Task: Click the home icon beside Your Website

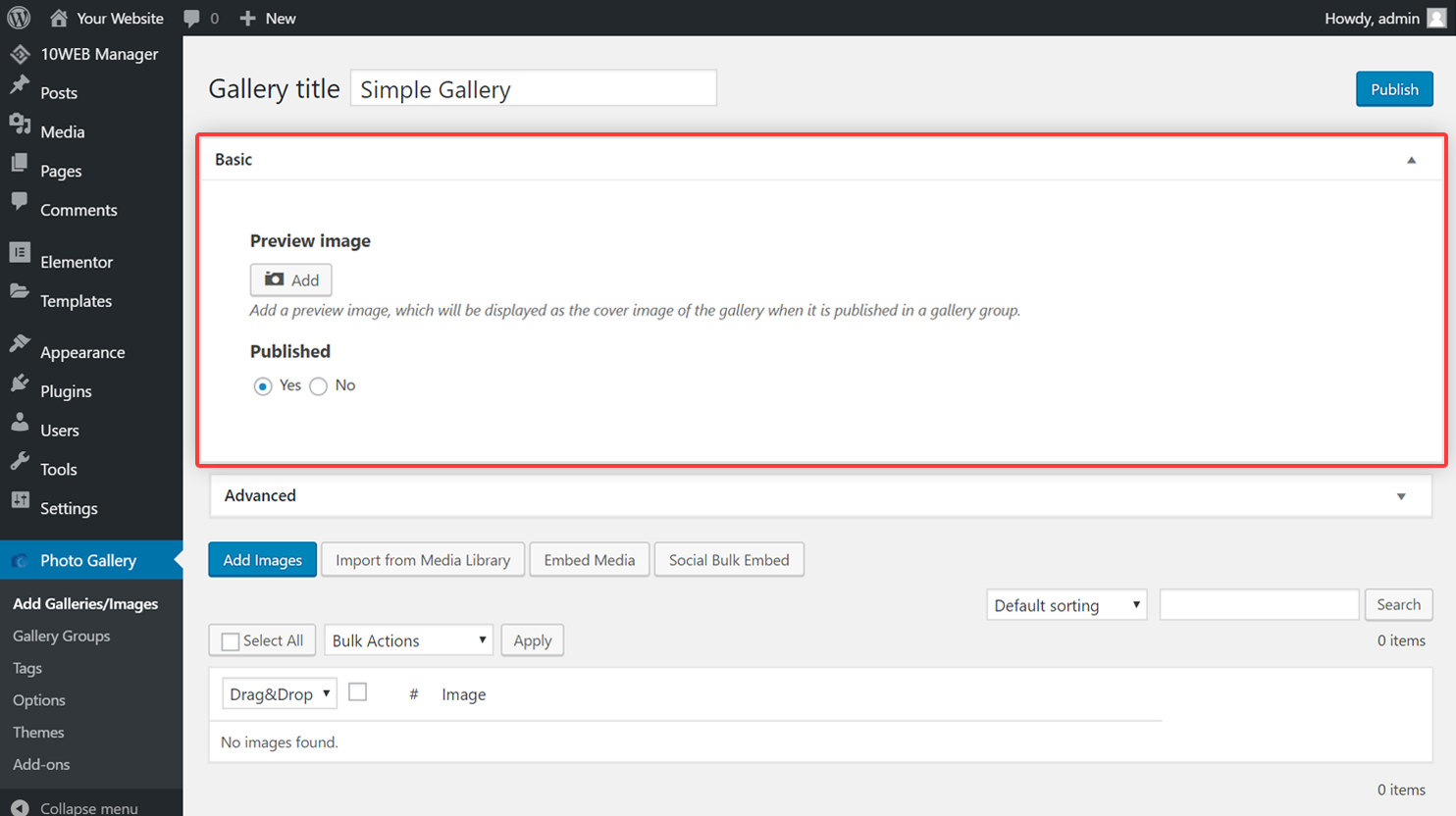Action: coord(59,18)
